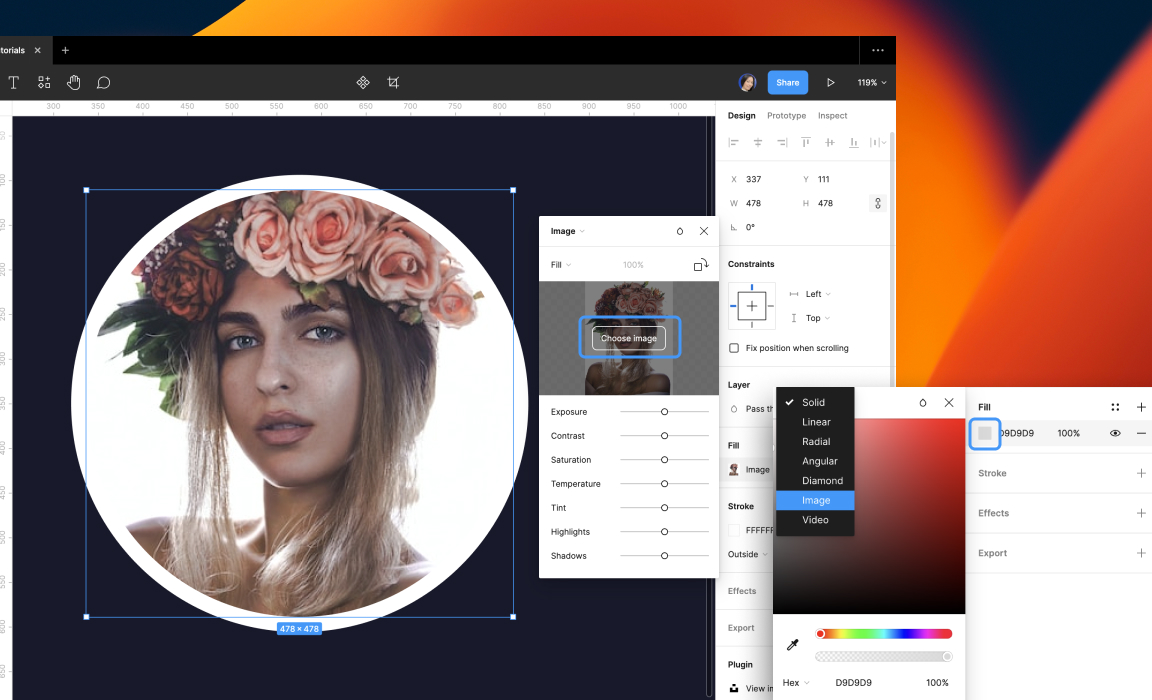This screenshot has height=700, width=1152.
Task: Toggle D9D9D9 fill visibility eye
Action: tap(1115, 433)
